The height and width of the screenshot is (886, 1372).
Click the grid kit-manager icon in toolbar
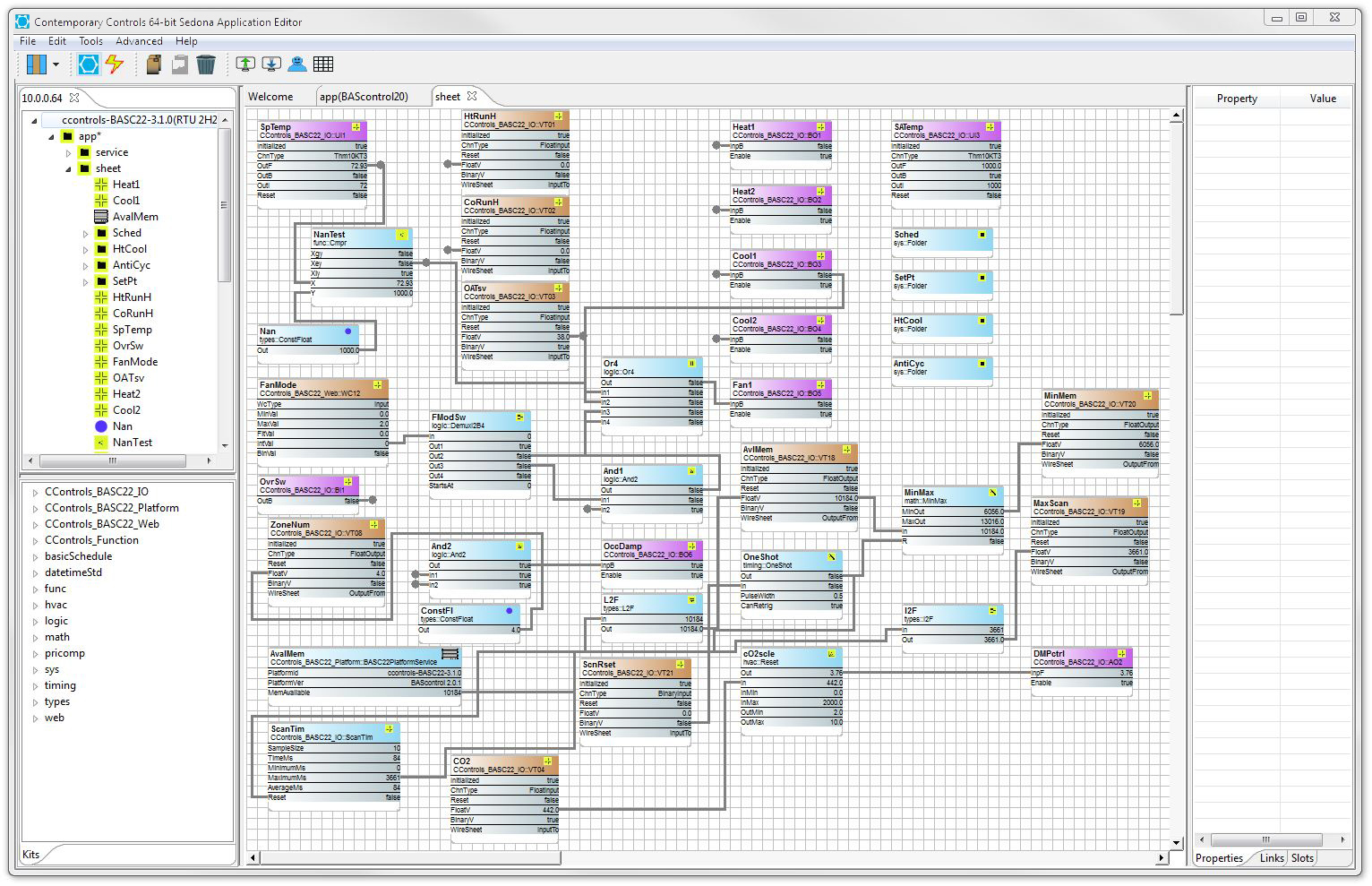tap(323, 64)
